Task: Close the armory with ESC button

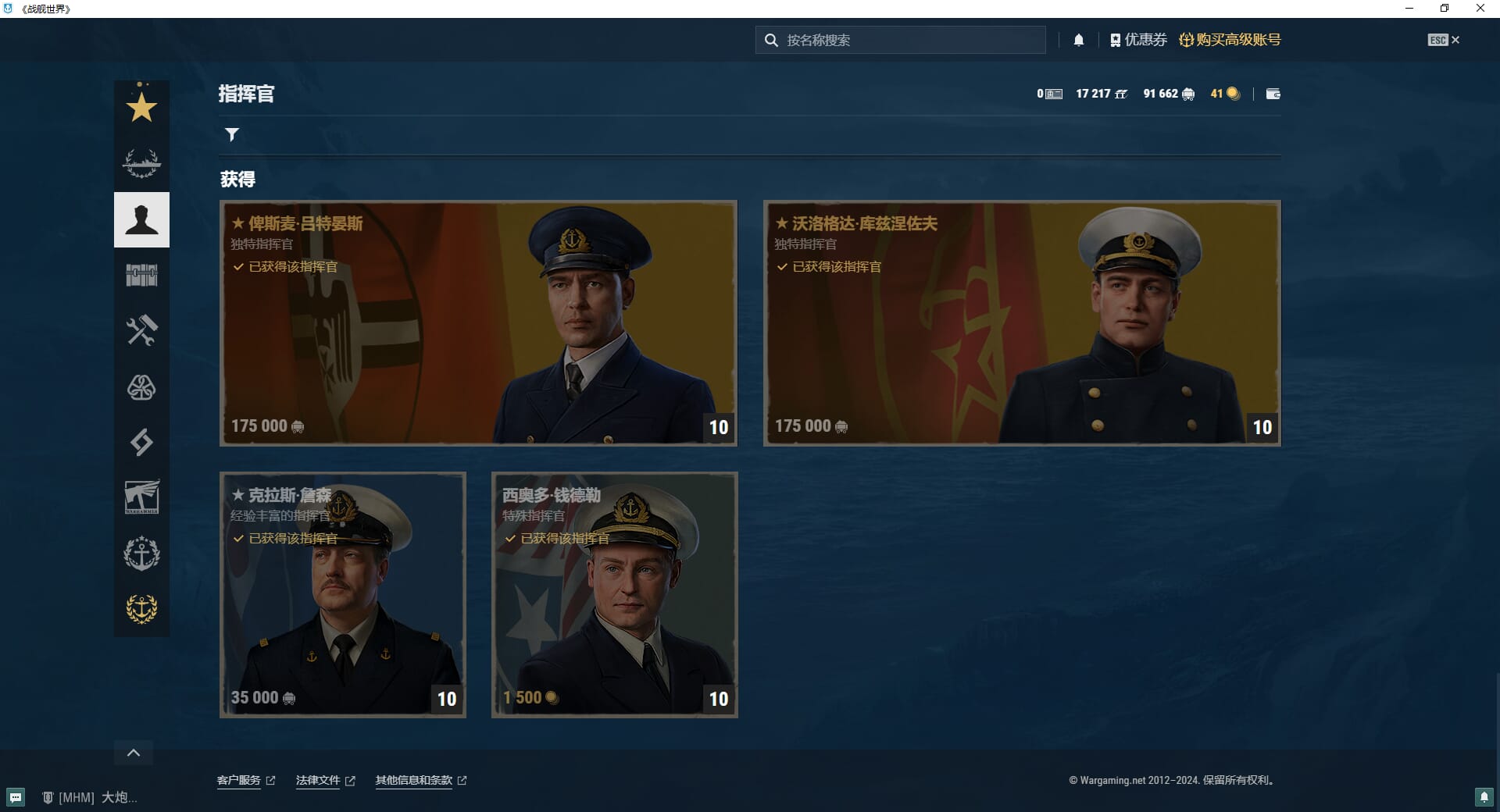Action: tap(1443, 40)
